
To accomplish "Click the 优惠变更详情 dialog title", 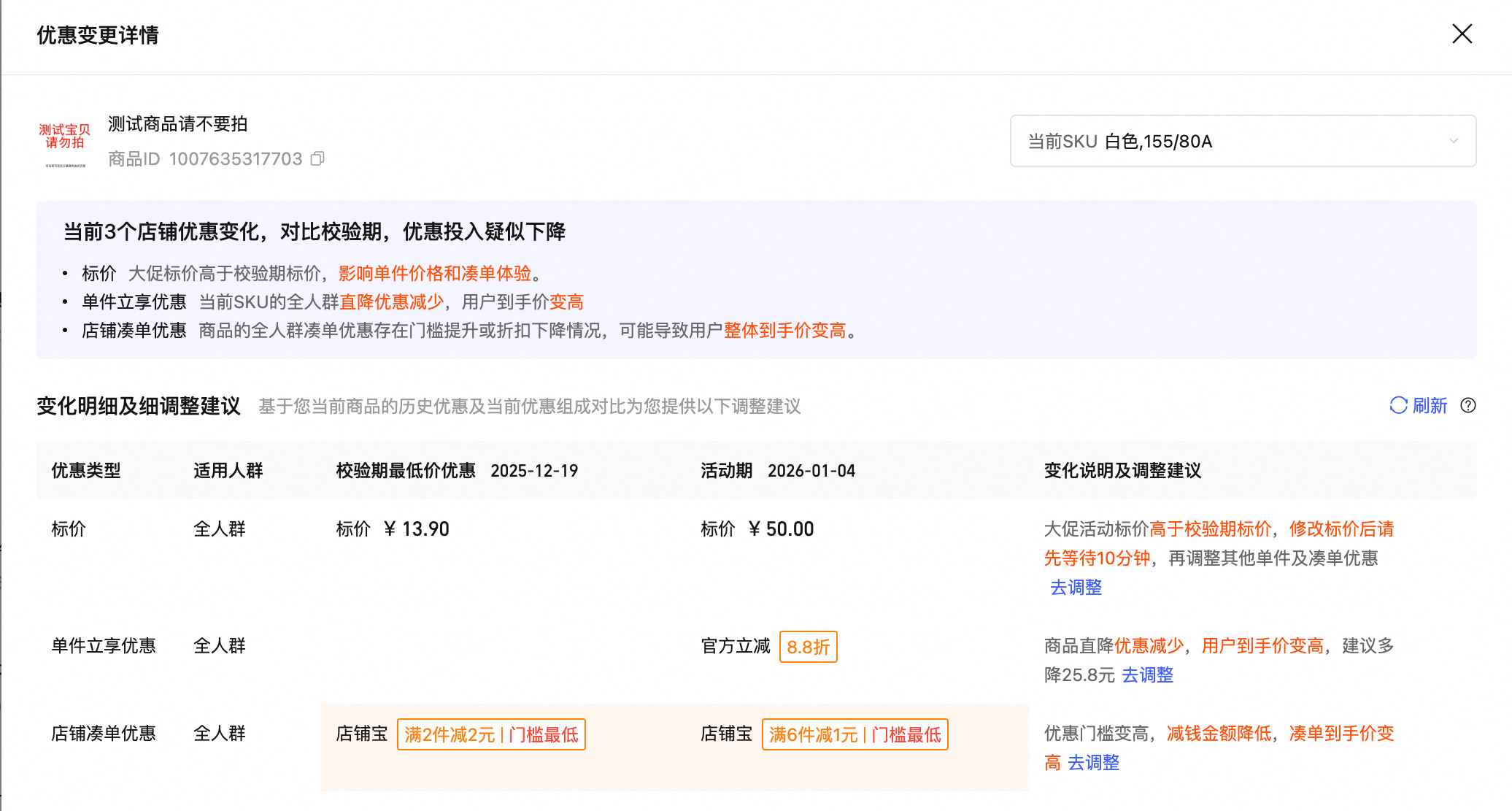I will pos(98,34).
